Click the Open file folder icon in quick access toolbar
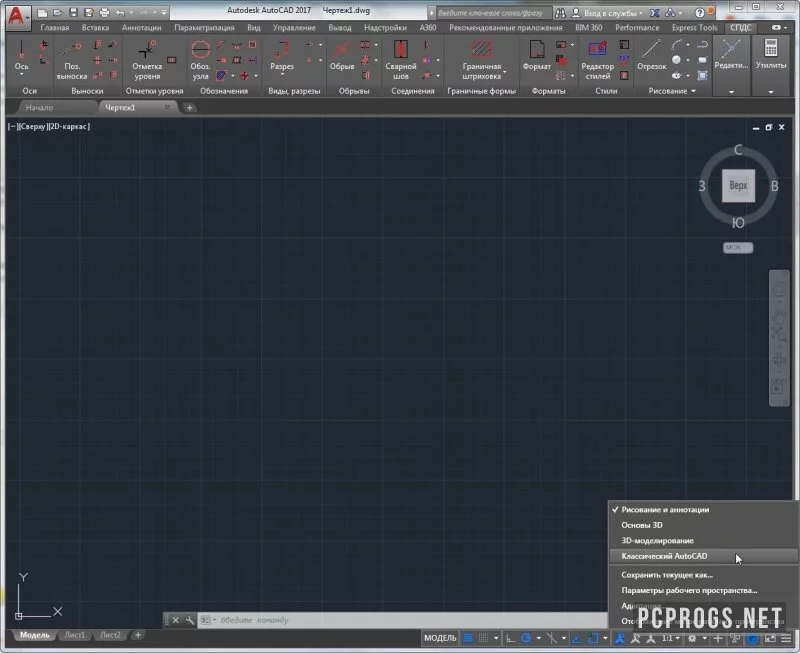Image resolution: width=800 pixels, height=653 pixels. [x=58, y=13]
